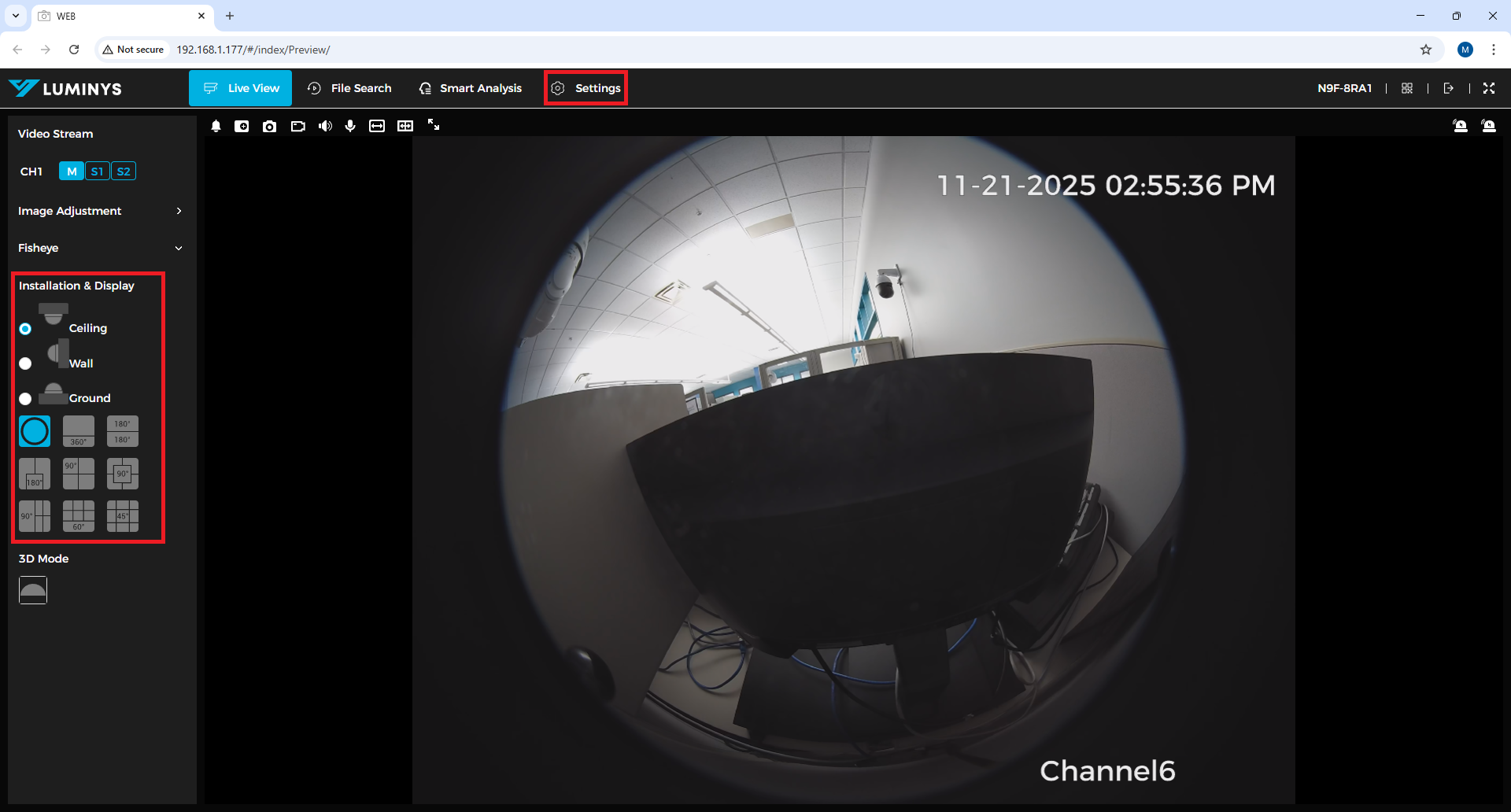Select the 360° panorama display mode
Image resolution: width=1511 pixels, height=812 pixels.
point(79,431)
